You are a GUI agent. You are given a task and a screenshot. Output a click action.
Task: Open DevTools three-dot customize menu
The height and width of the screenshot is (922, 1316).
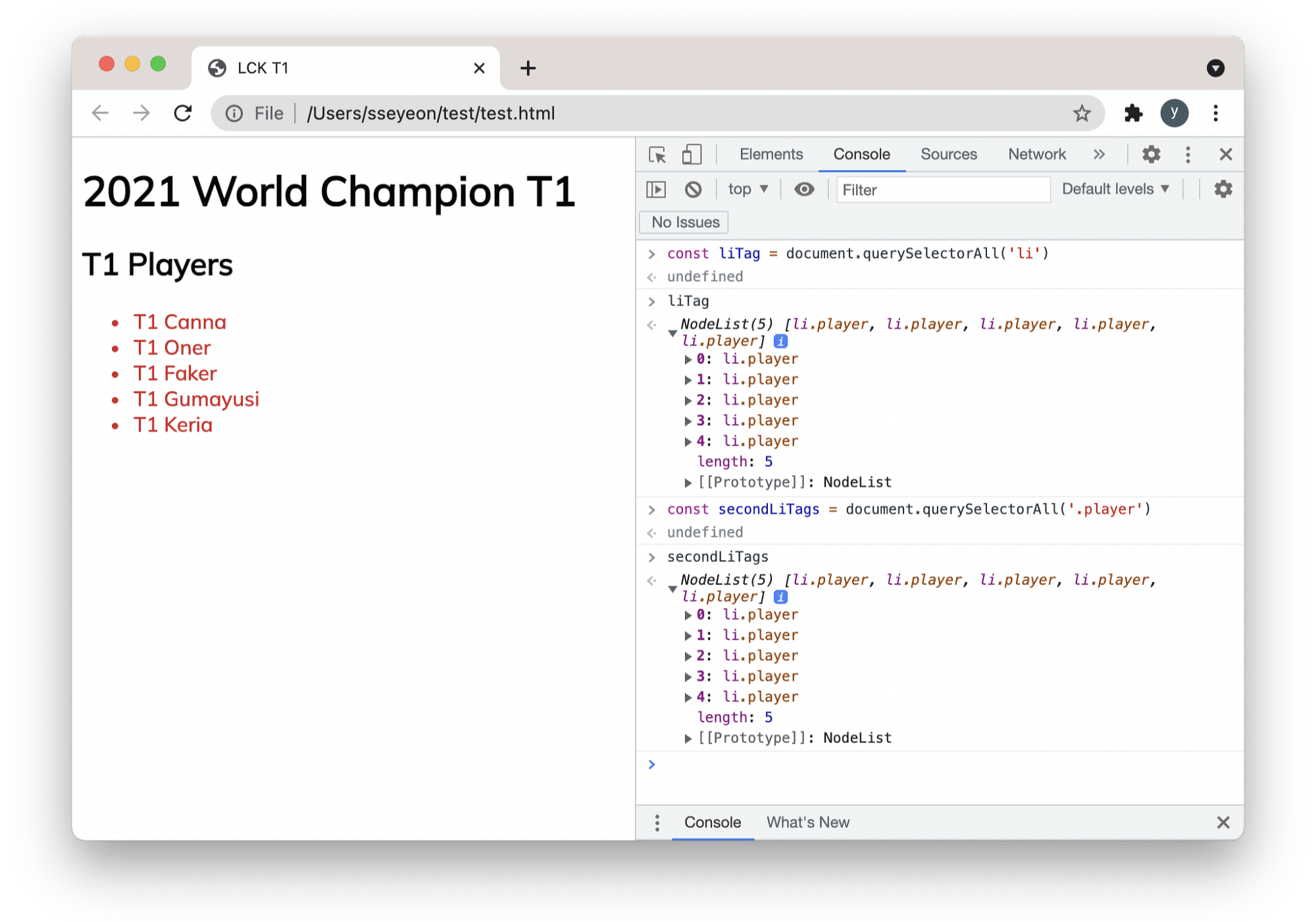(x=1188, y=155)
